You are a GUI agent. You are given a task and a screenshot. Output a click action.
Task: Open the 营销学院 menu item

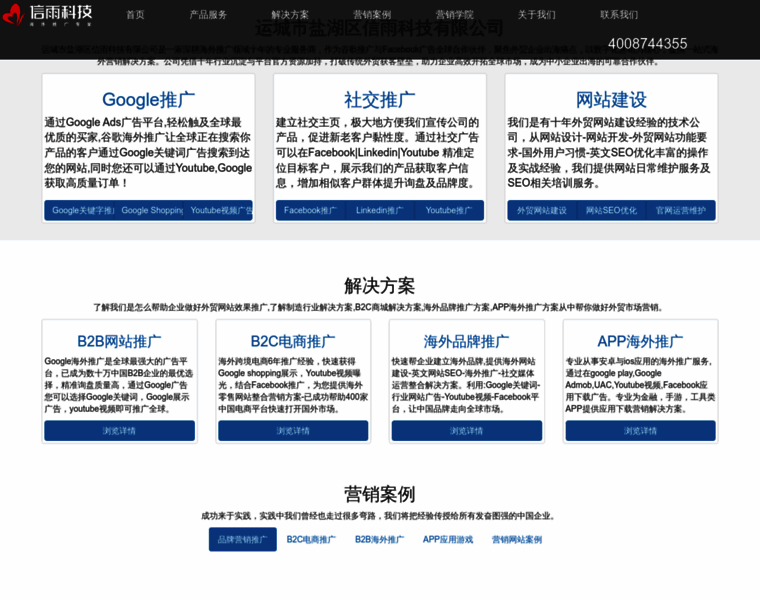pyautogui.click(x=455, y=15)
